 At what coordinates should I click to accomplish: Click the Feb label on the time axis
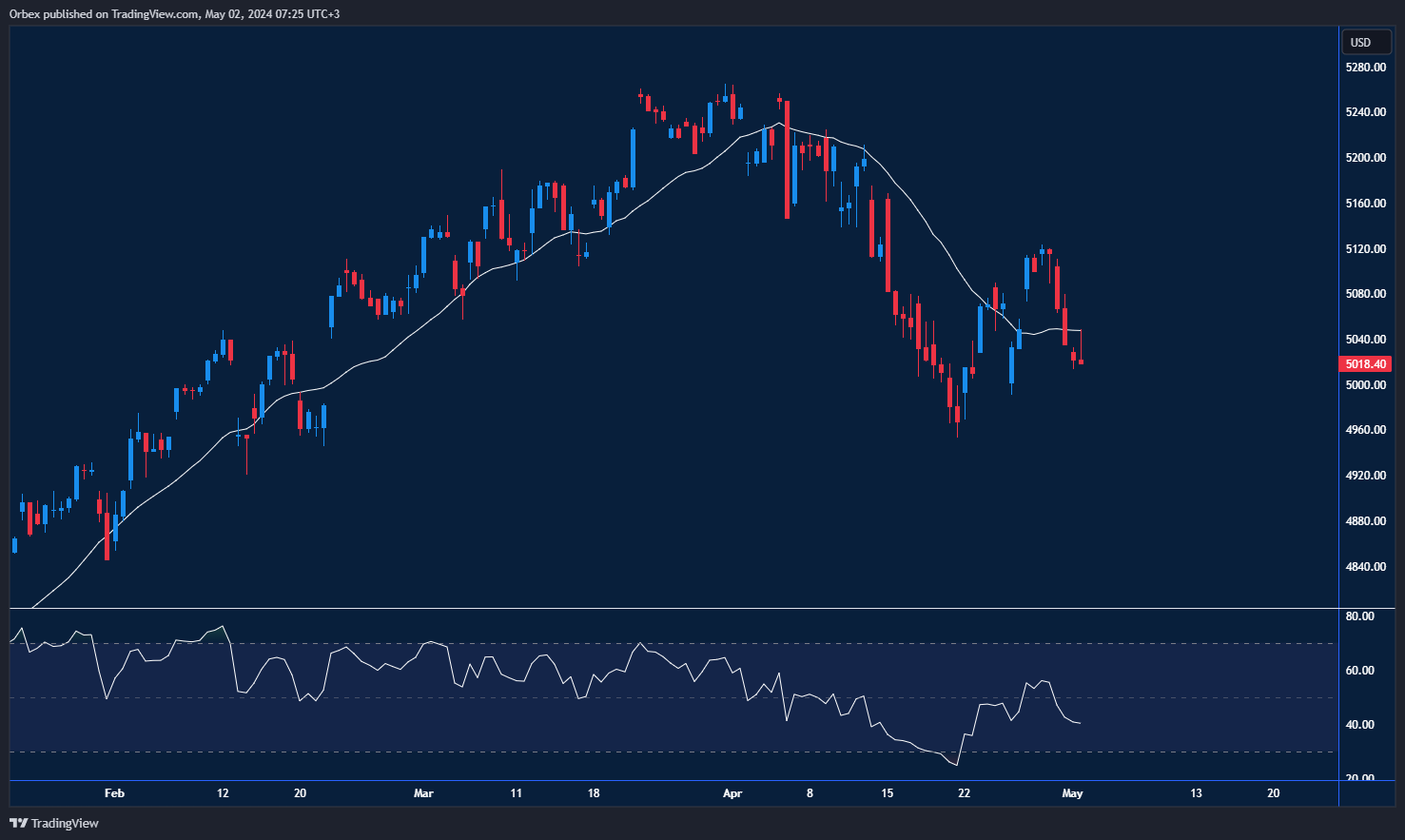[114, 792]
